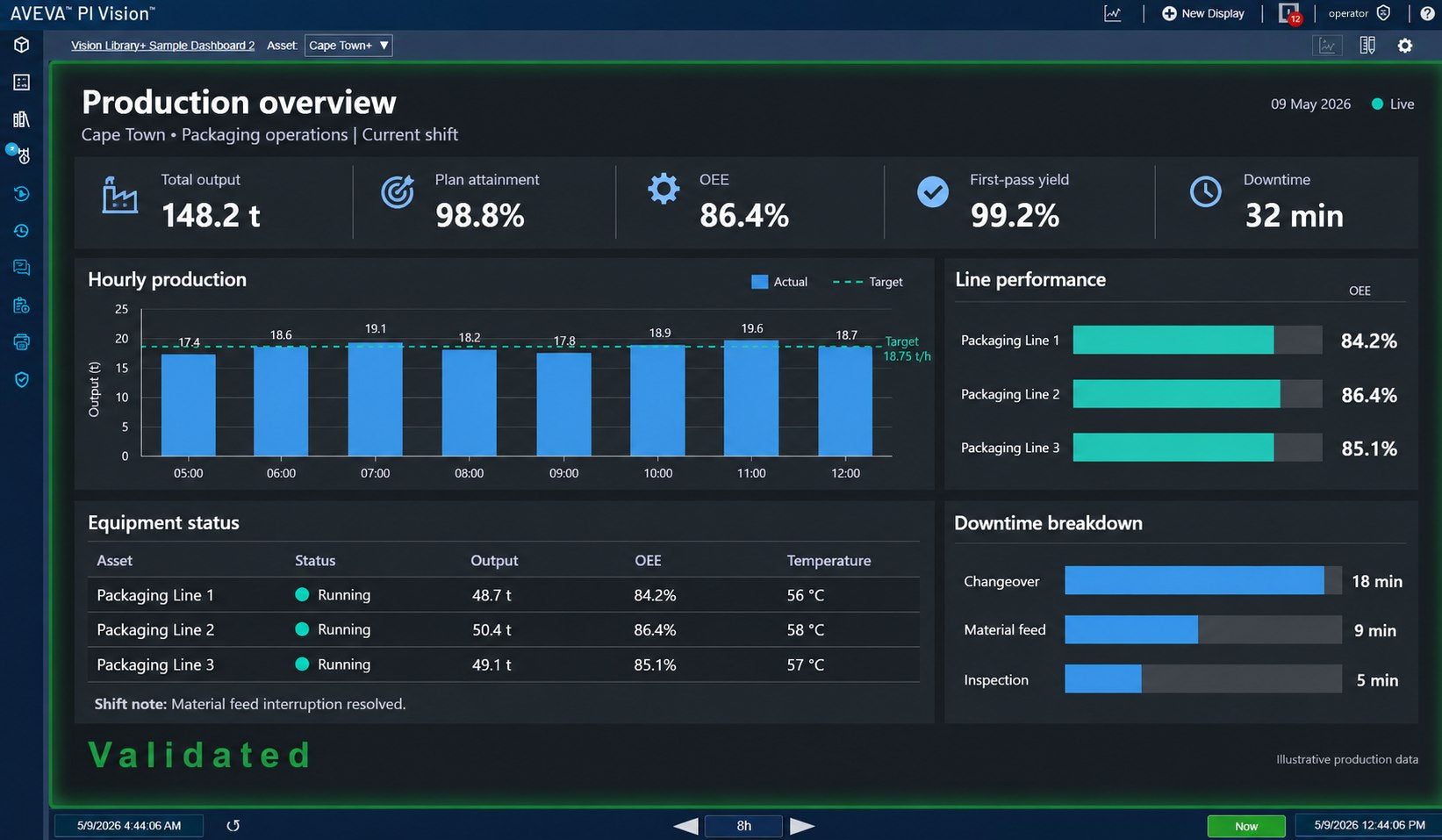Click the First-pass yield checkmark icon
Viewport: 1442px width, 840px height.
932,191
